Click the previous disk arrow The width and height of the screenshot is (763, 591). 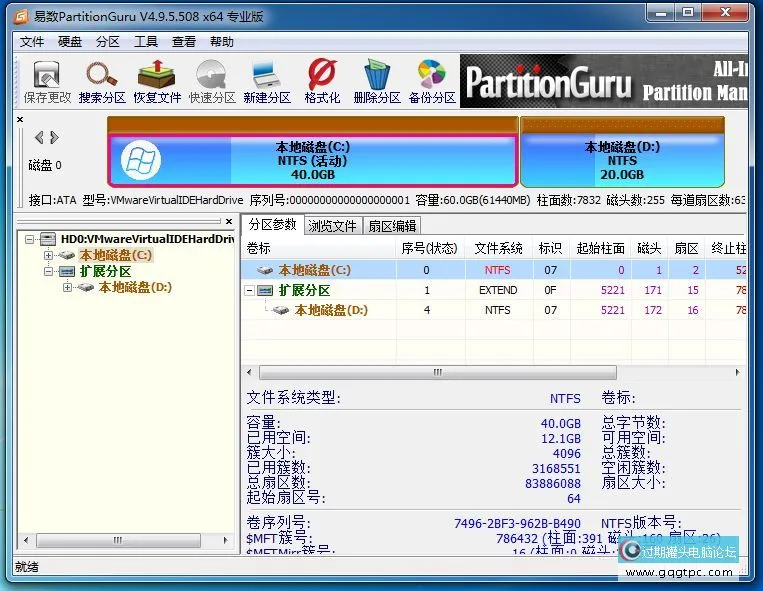(39, 138)
